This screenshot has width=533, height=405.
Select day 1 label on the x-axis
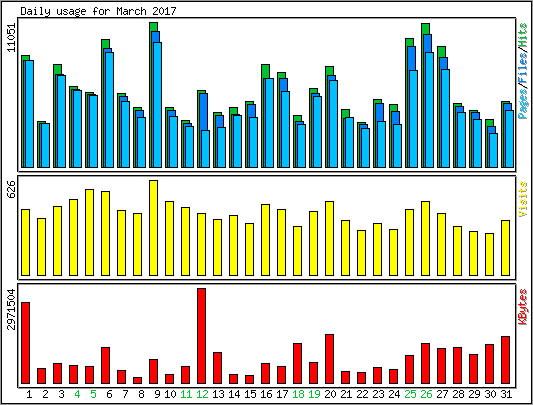click(x=29, y=394)
